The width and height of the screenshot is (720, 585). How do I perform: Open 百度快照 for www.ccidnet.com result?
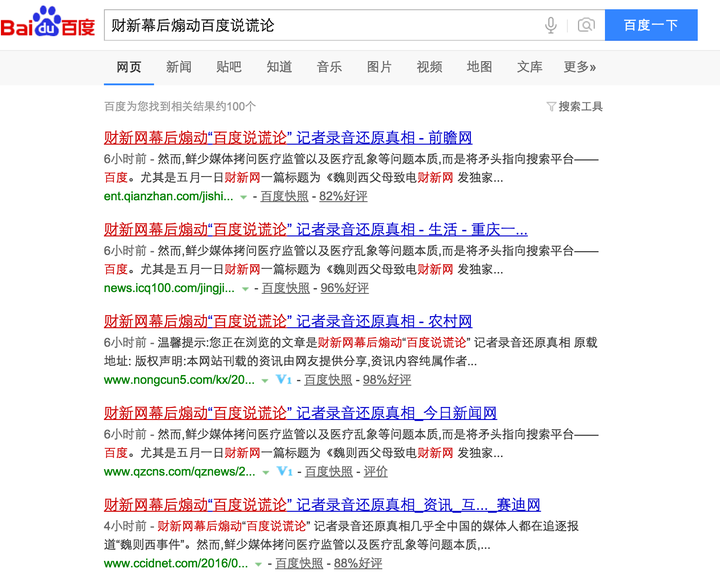pyautogui.click(x=299, y=564)
